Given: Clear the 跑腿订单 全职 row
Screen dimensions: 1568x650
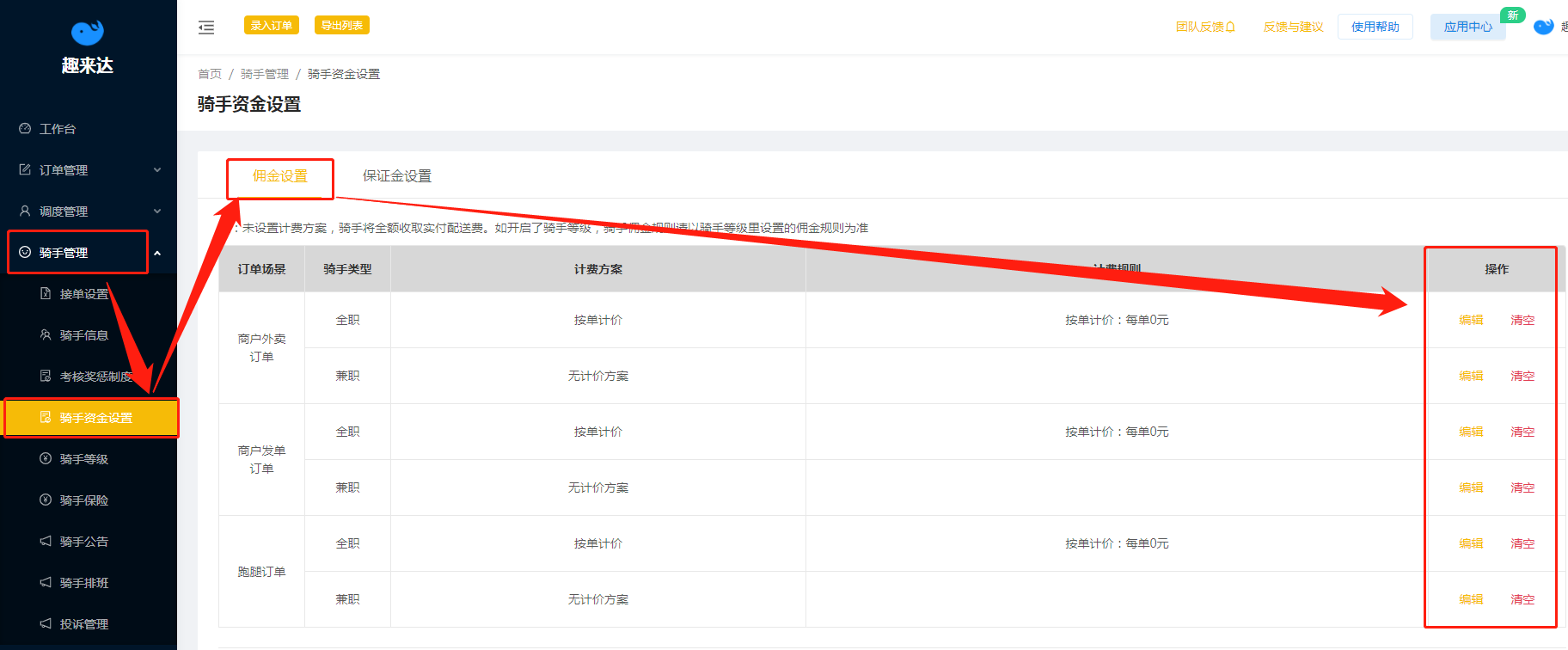Looking at the screenshot, I should point(1522,543).
